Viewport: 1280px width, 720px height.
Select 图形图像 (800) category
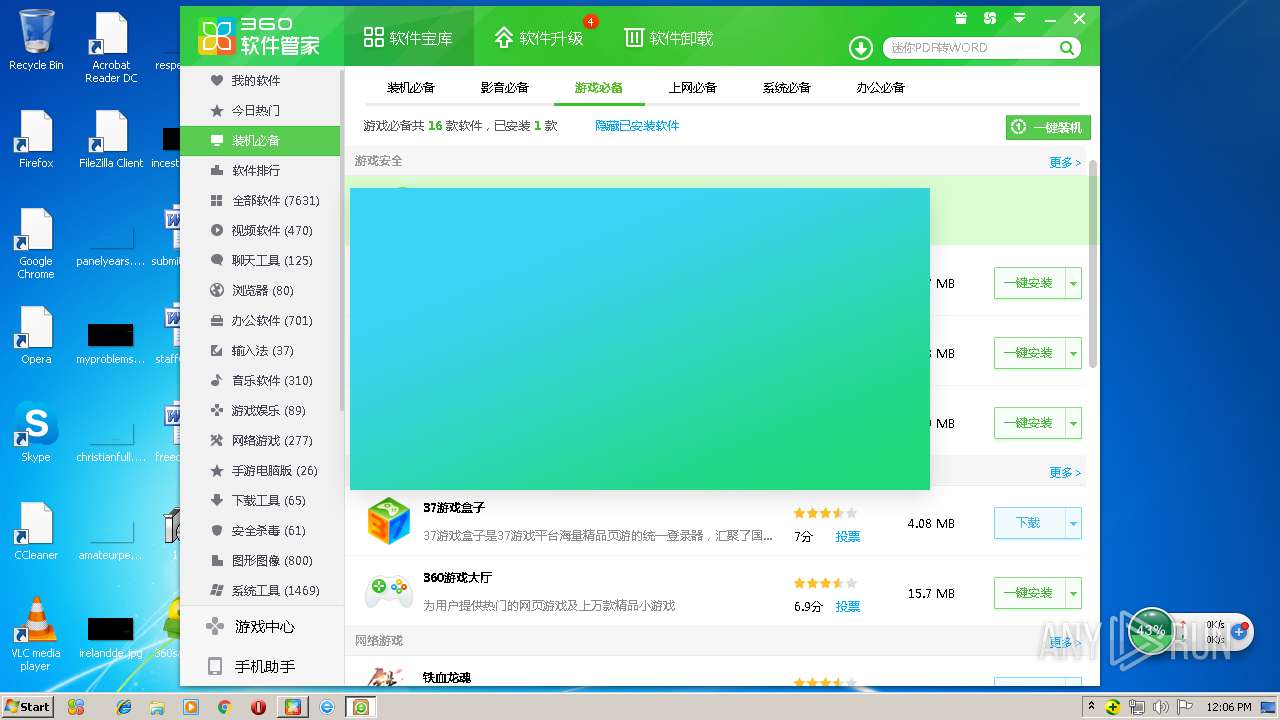(260, 560)
